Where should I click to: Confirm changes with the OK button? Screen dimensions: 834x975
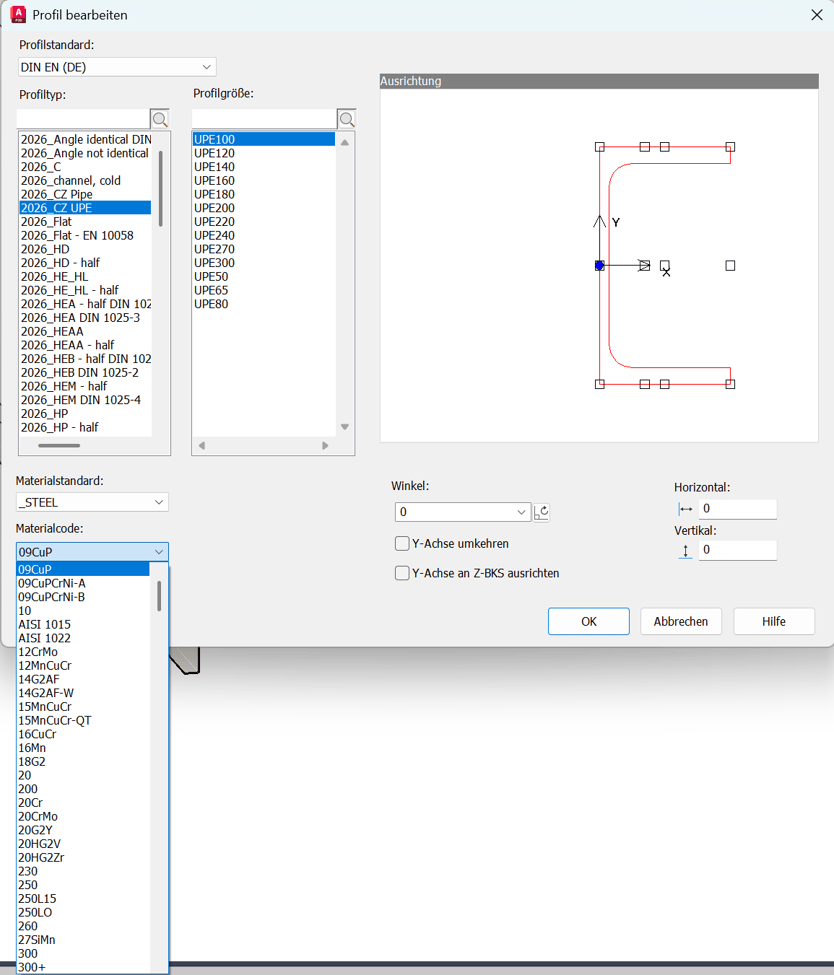point(588,620)
